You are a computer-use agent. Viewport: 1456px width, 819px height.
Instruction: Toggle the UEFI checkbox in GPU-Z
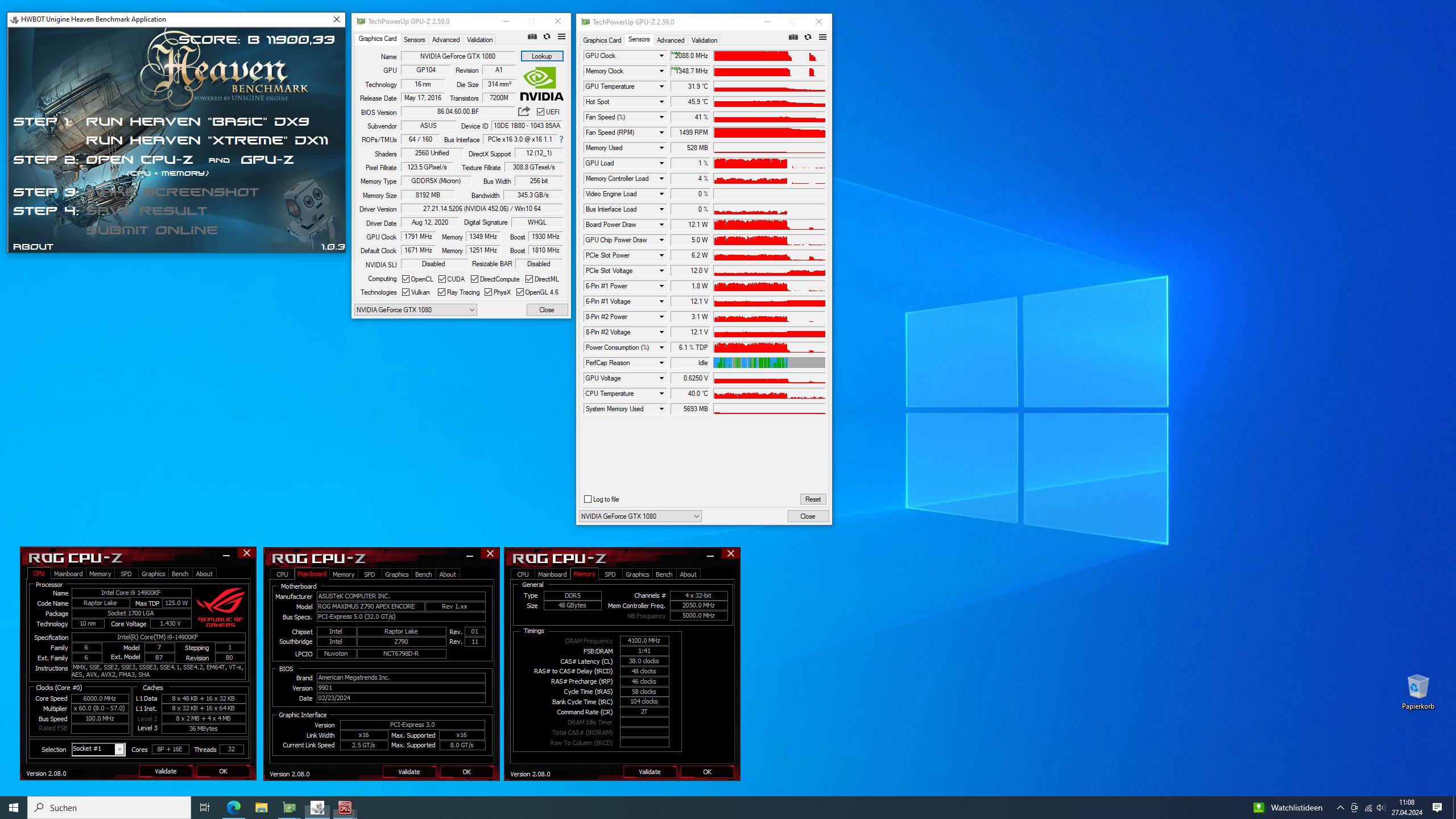[x=540, y=112]
